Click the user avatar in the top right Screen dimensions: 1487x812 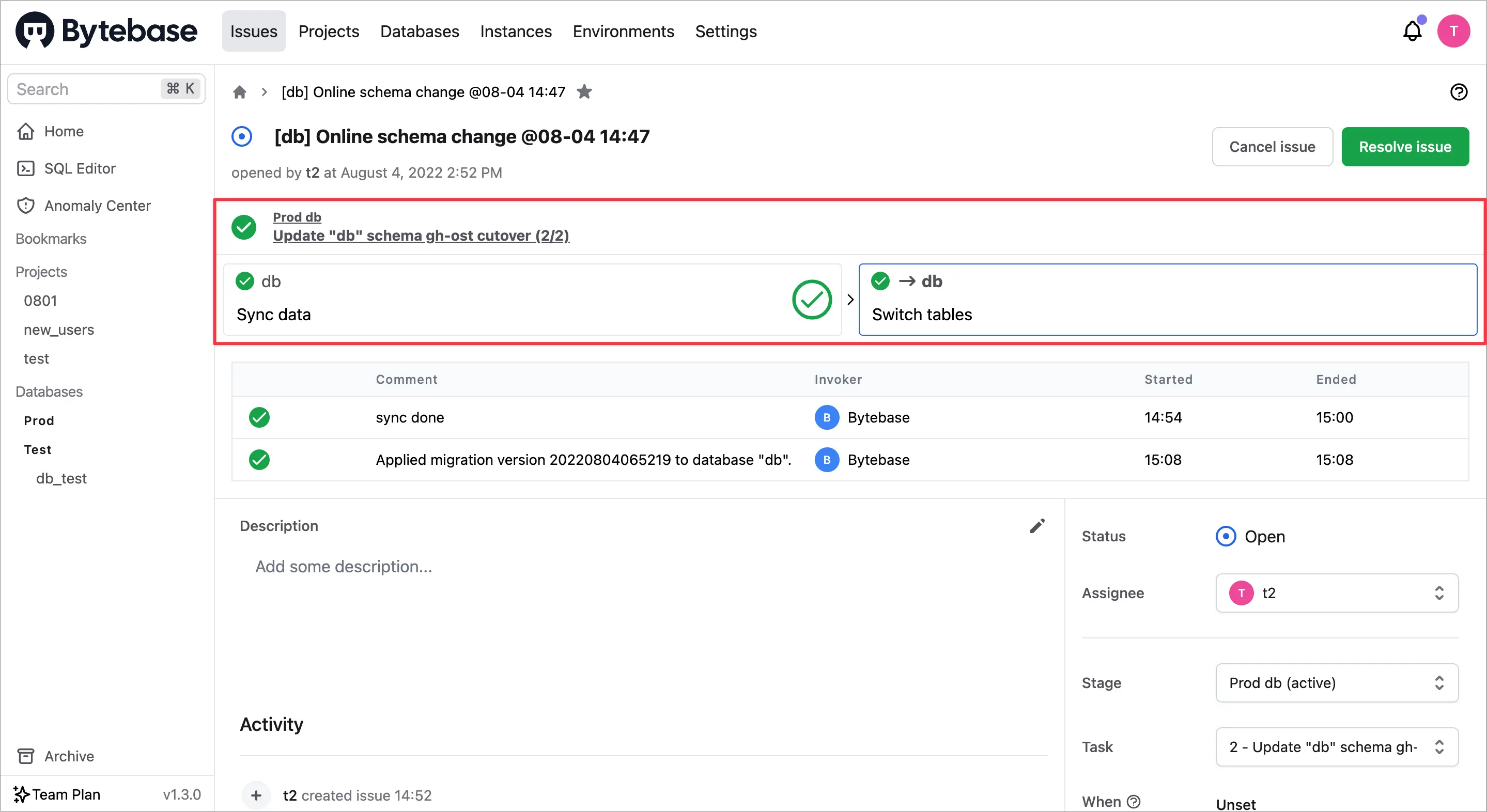click(1453, 31)
